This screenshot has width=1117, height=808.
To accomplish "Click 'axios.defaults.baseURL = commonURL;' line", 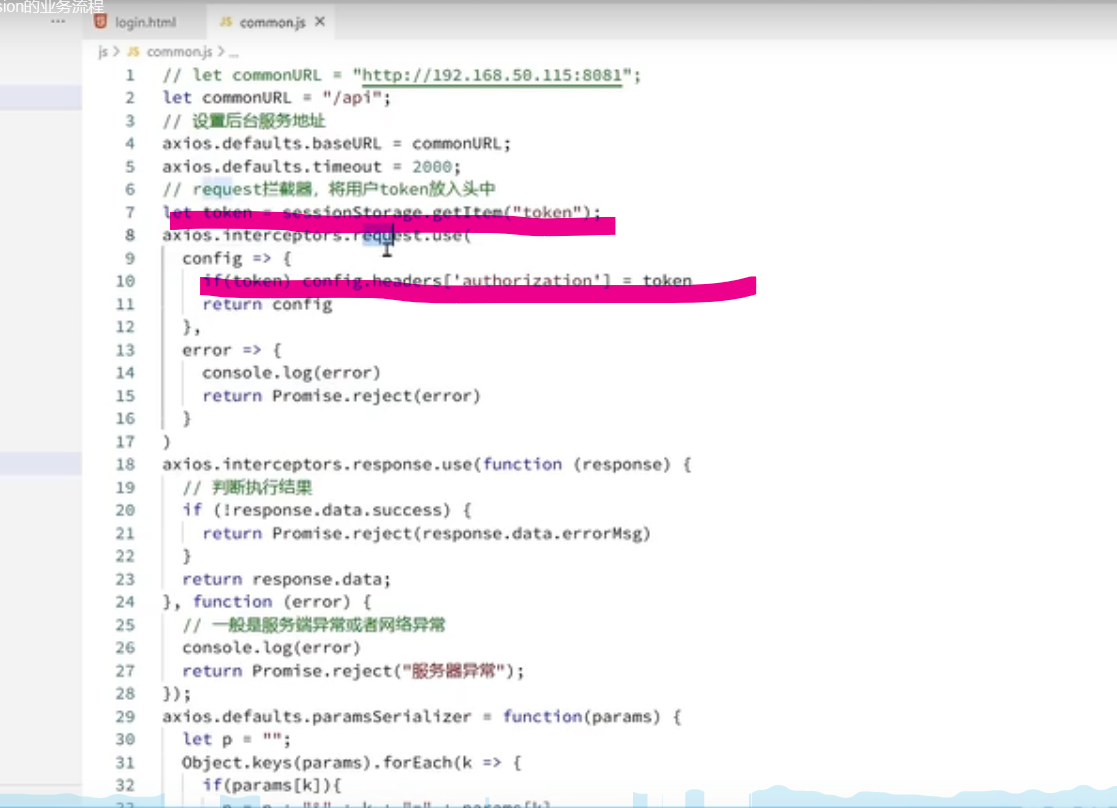I will tap(336, 143).
